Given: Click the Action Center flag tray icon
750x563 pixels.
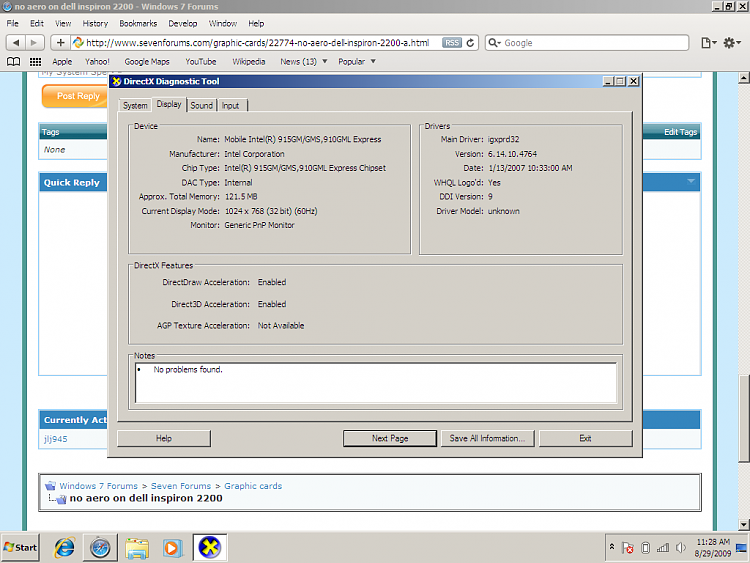Looking at the screenshot, I should [628, 548].
